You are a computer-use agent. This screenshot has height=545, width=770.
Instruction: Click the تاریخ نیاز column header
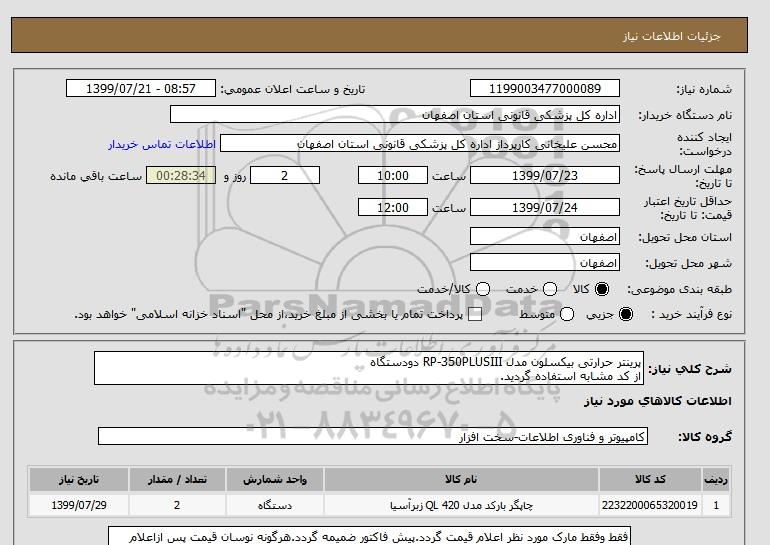click(79, 479)
